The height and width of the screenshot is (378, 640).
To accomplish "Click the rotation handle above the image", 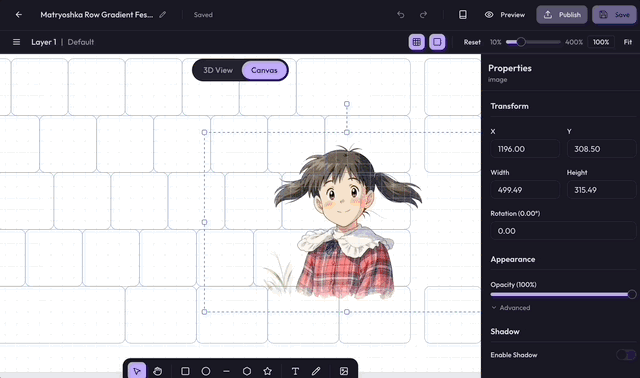I will click(347, 104).
